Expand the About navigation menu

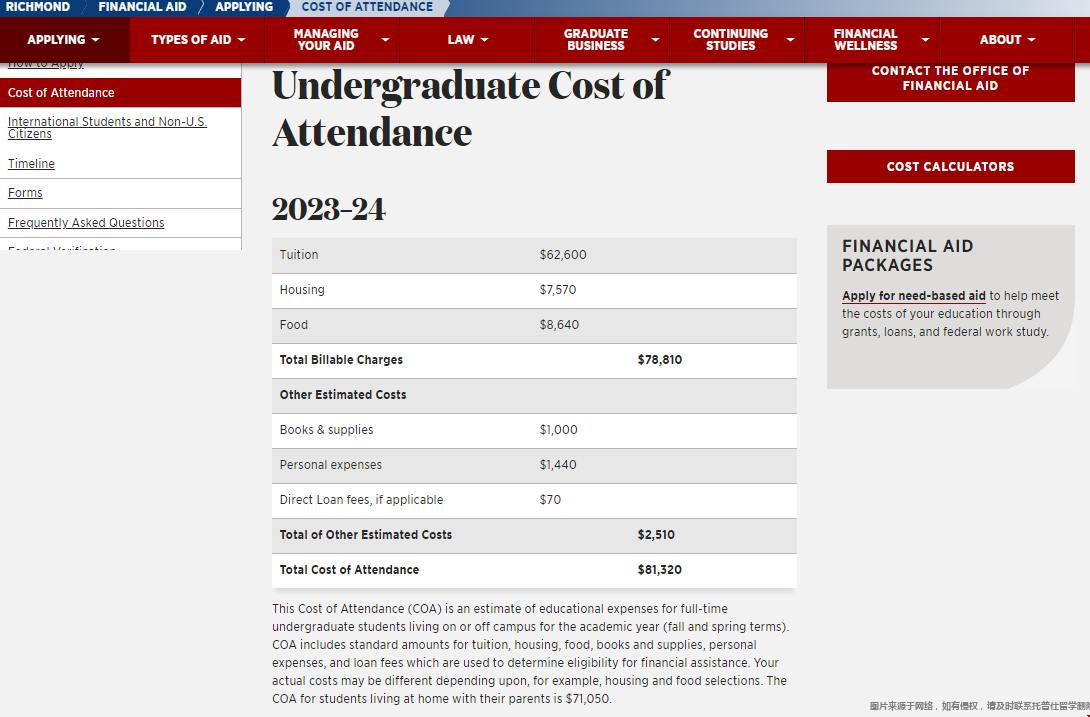1007,40
